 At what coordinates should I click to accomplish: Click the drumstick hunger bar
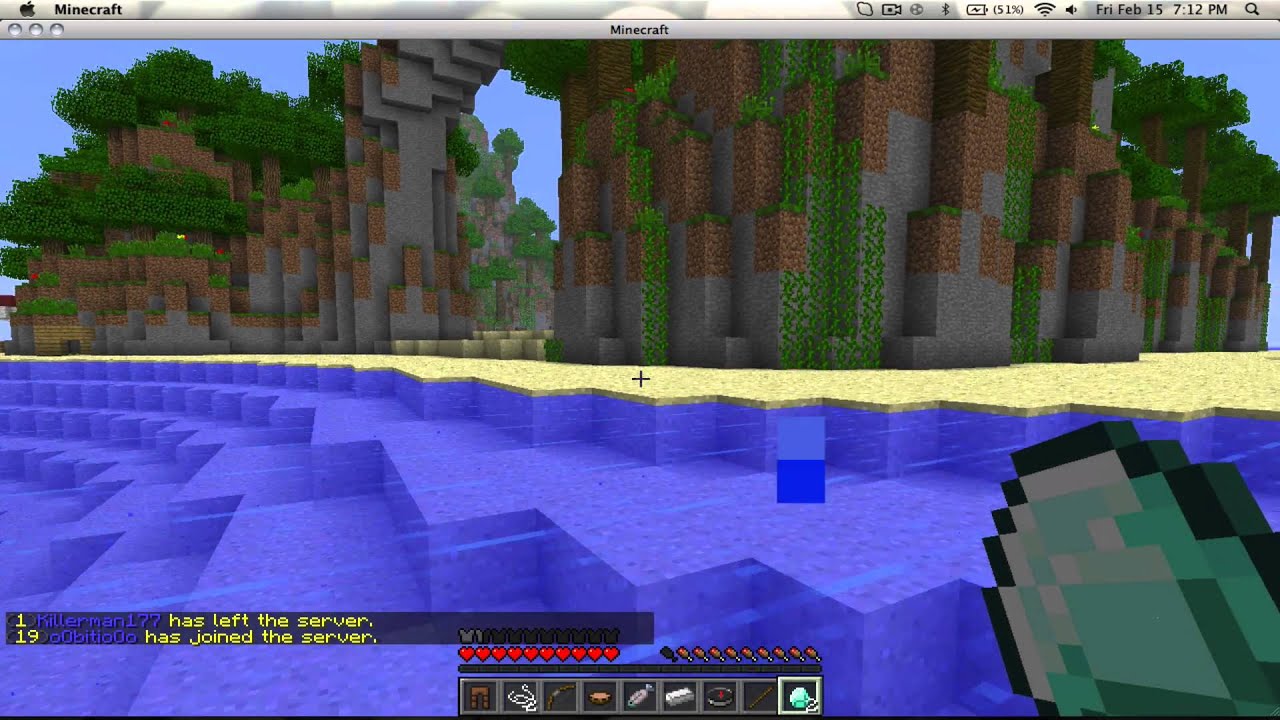pos(740,654)
